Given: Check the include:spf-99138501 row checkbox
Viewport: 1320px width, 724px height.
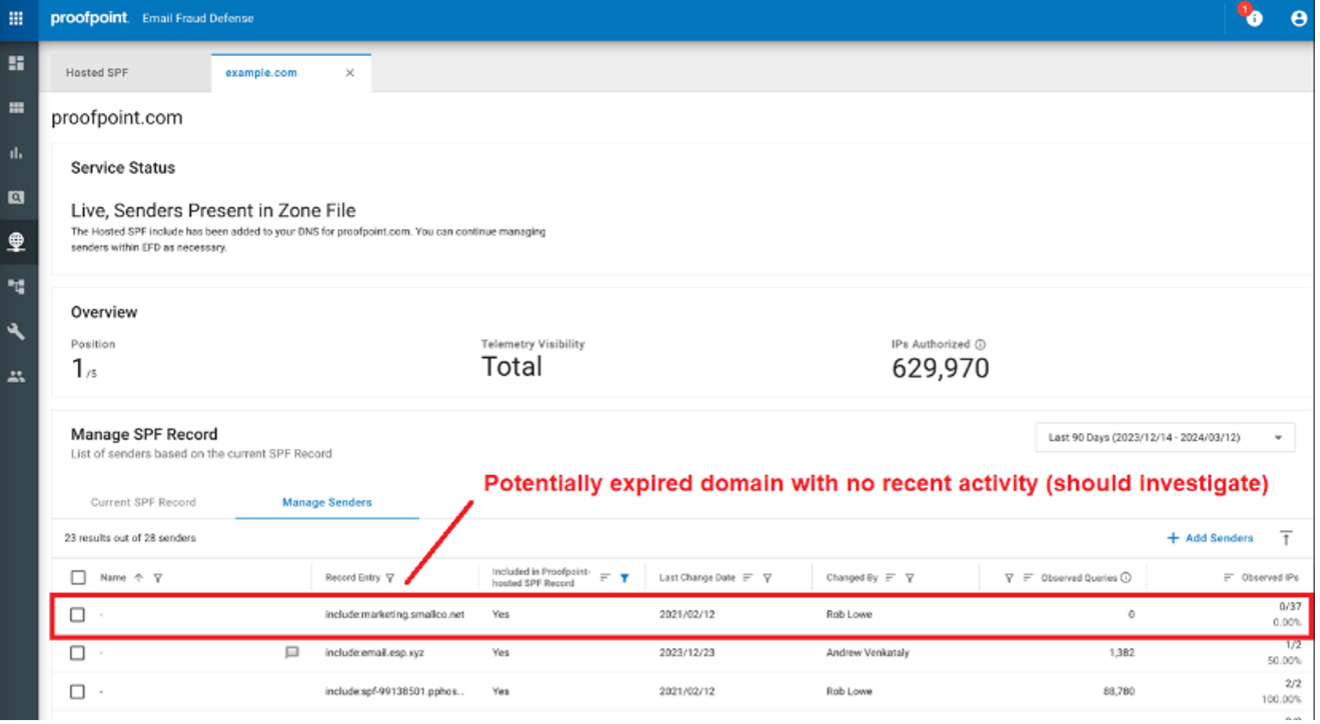Looking at the screenshot, I should click(78, 691).
